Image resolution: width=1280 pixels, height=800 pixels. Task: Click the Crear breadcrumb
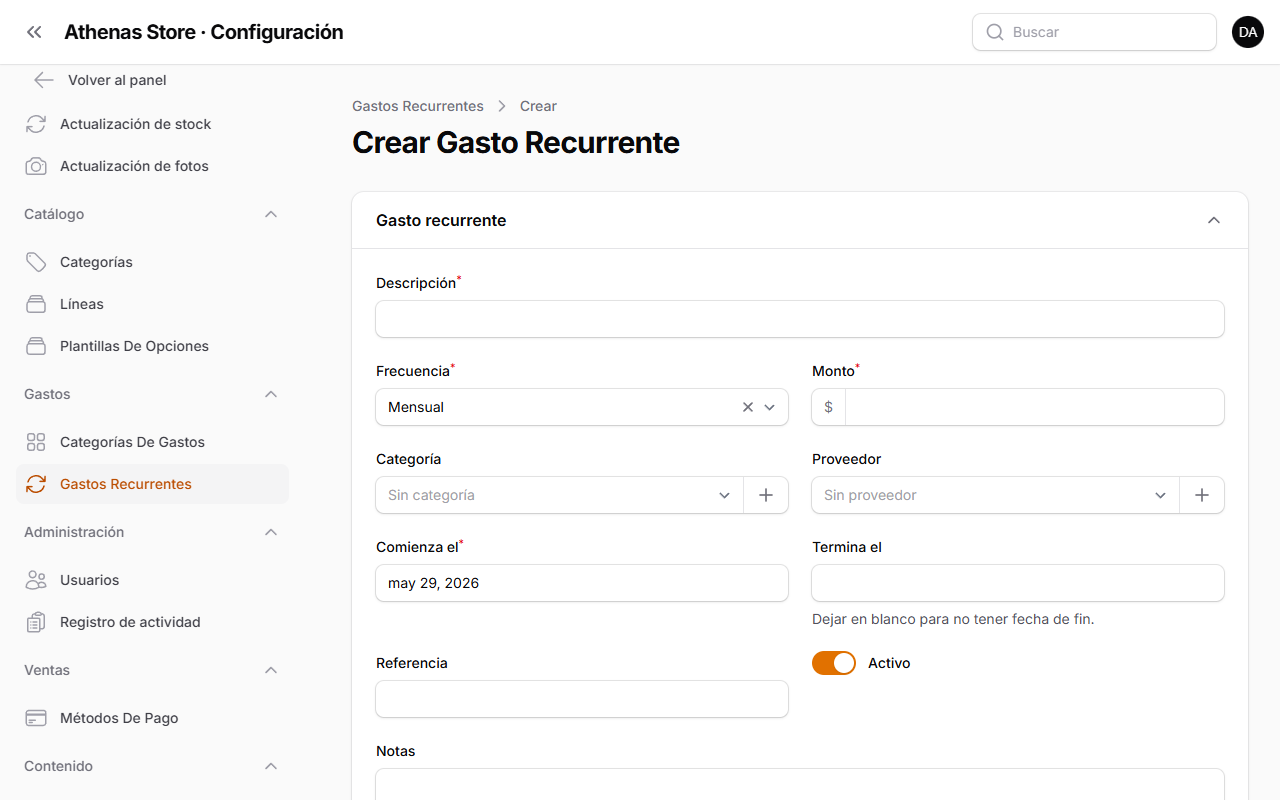coord(538,106)
